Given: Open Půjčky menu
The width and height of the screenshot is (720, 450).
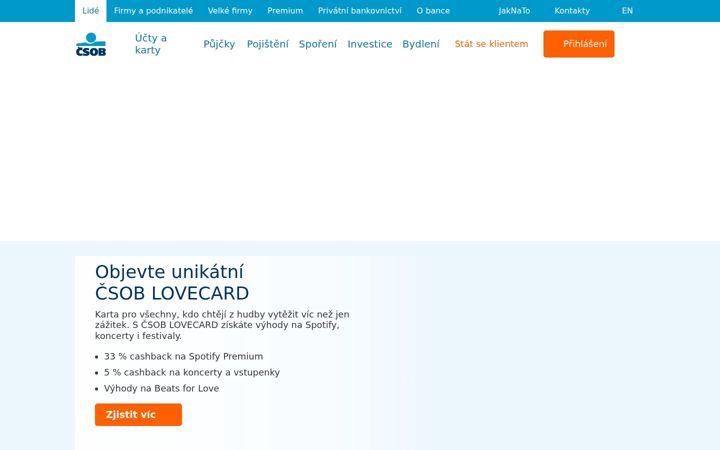Looking at the screenshot, I should (219, 44).
